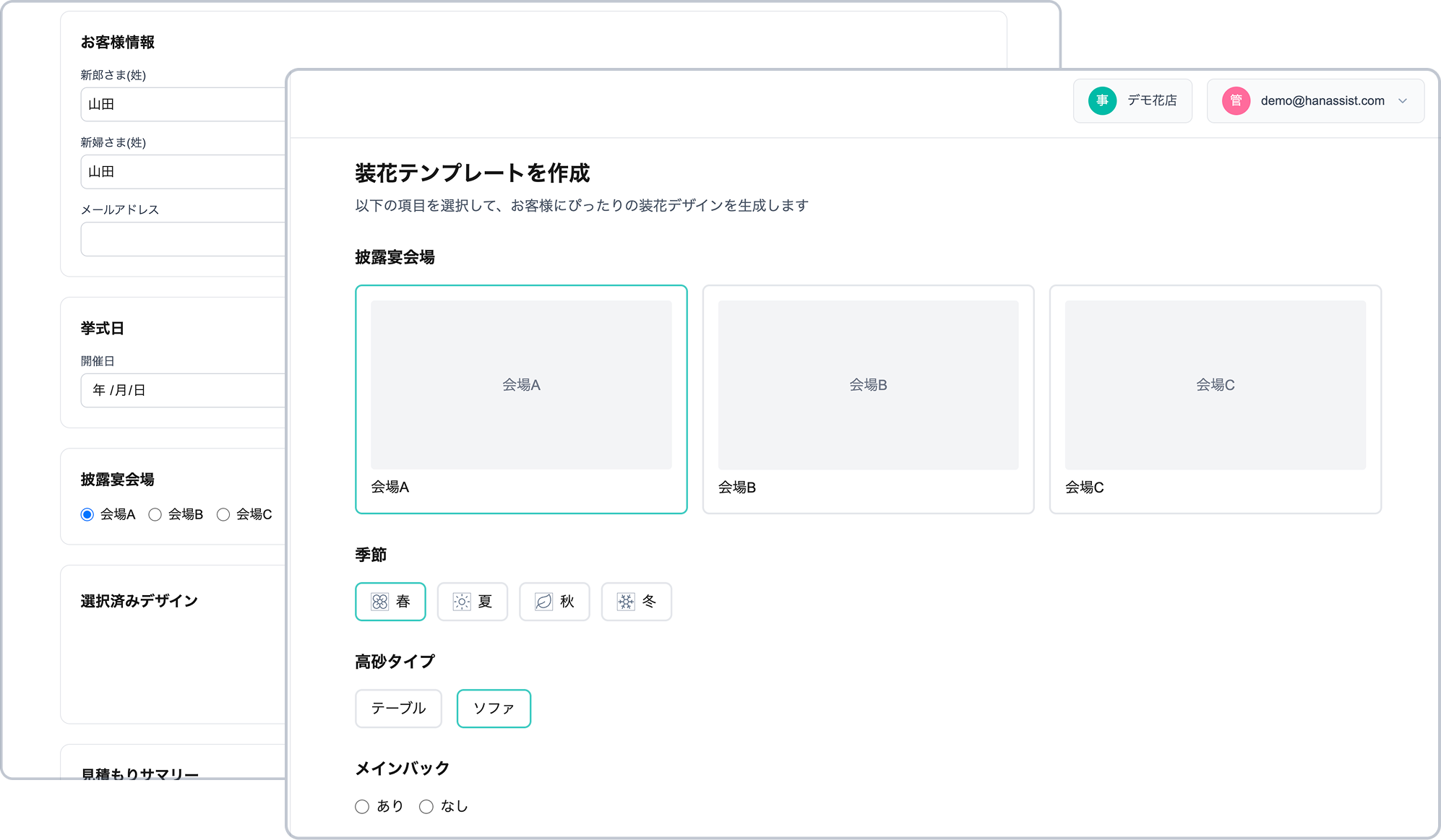This screenshot has height=840, width=1441.
Task: Expand the 見積もりサマリー section
Action: click(141, 773)
